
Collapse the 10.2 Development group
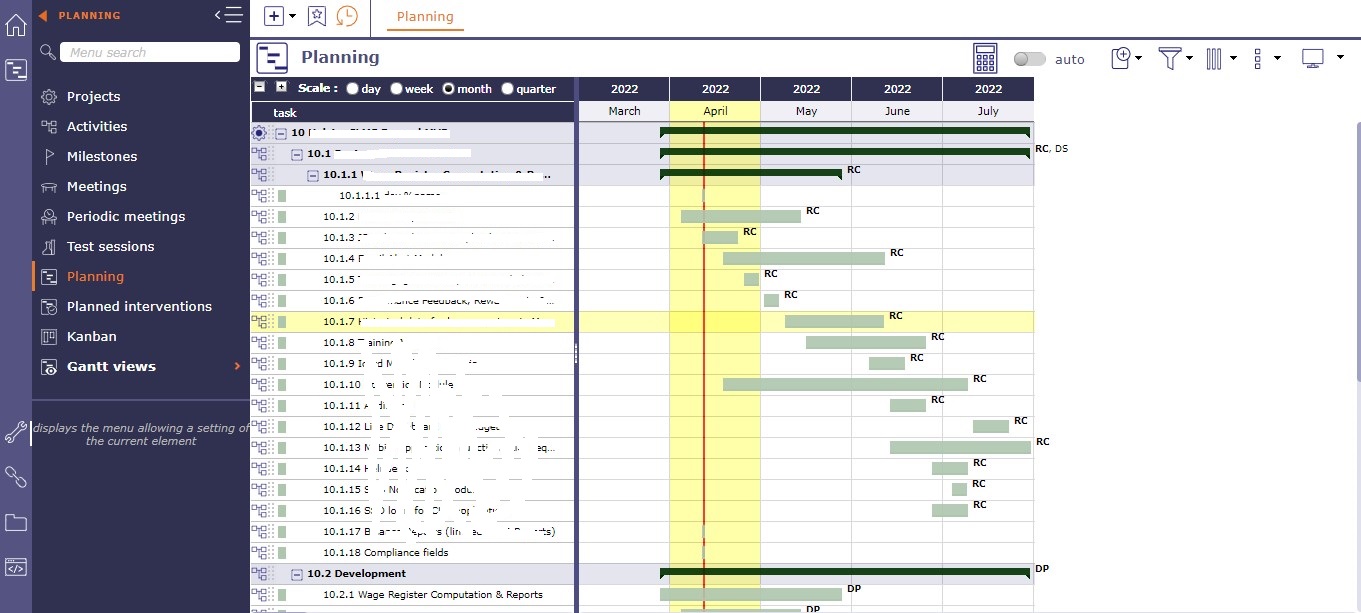(x=297, y=574)
